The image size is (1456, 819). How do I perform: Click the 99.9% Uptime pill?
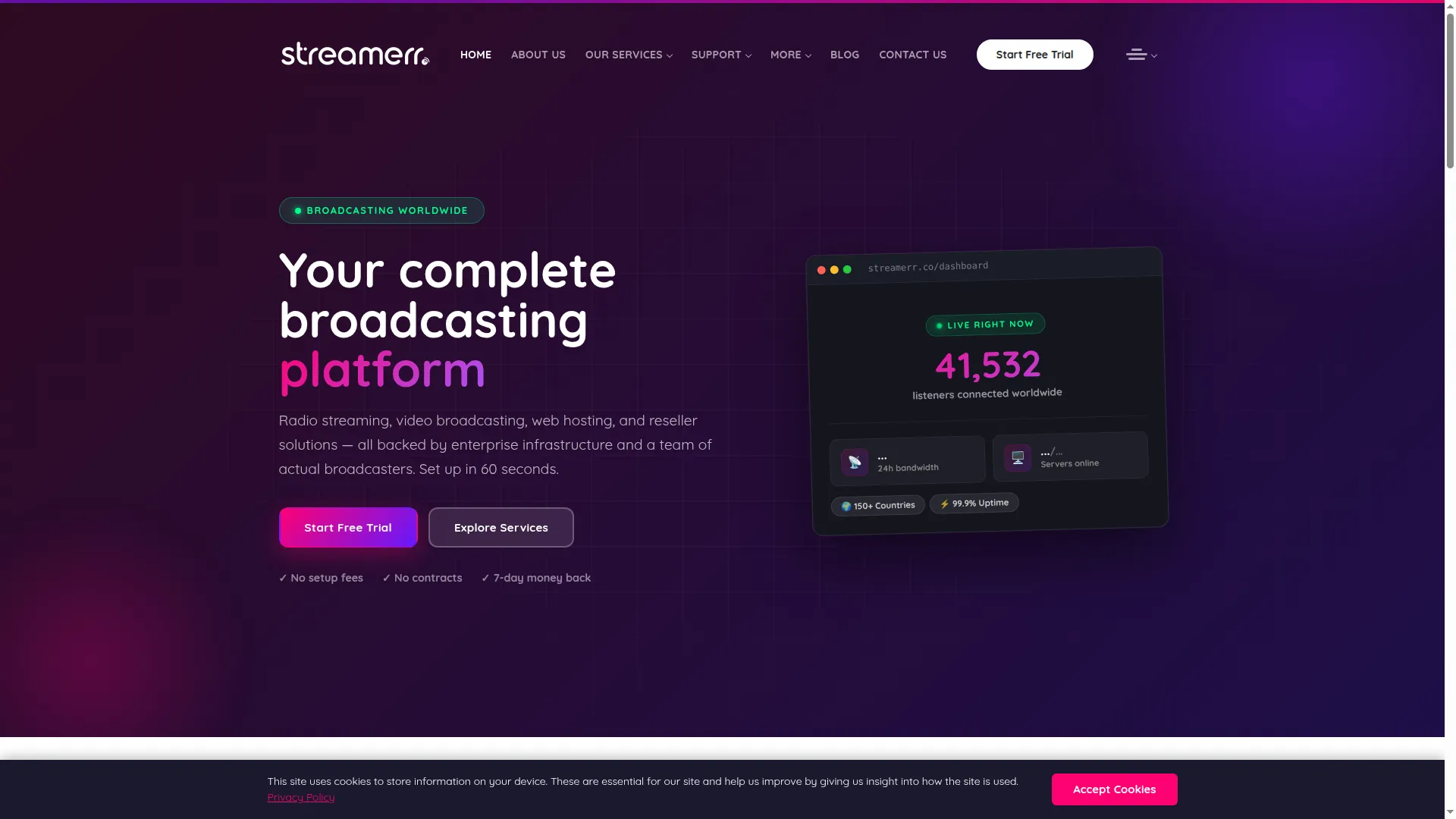pyautogui.click(x=974, y=504)
